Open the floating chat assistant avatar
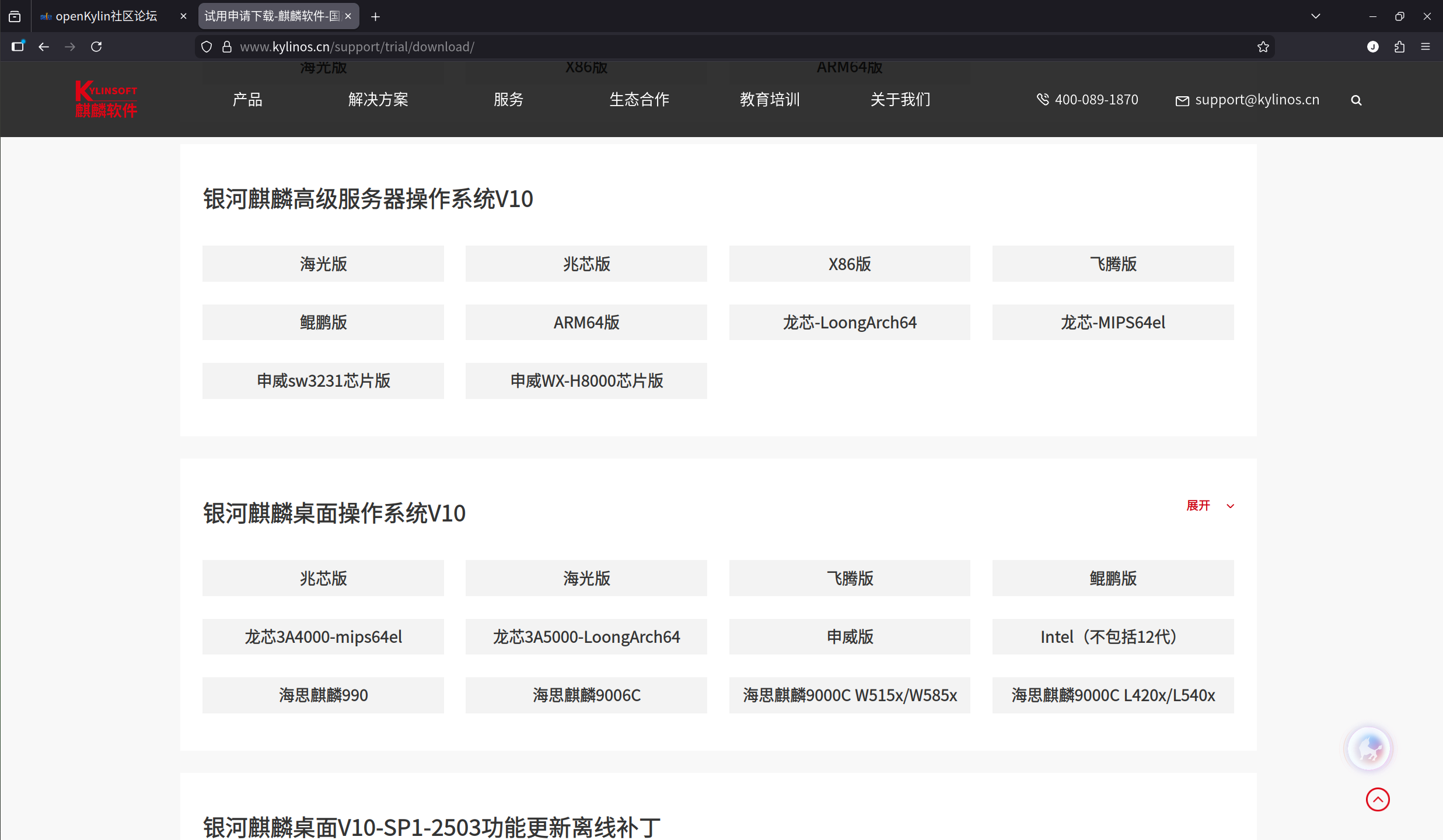The height and width of the screenshot is (840, 1443). (1368, 748)
